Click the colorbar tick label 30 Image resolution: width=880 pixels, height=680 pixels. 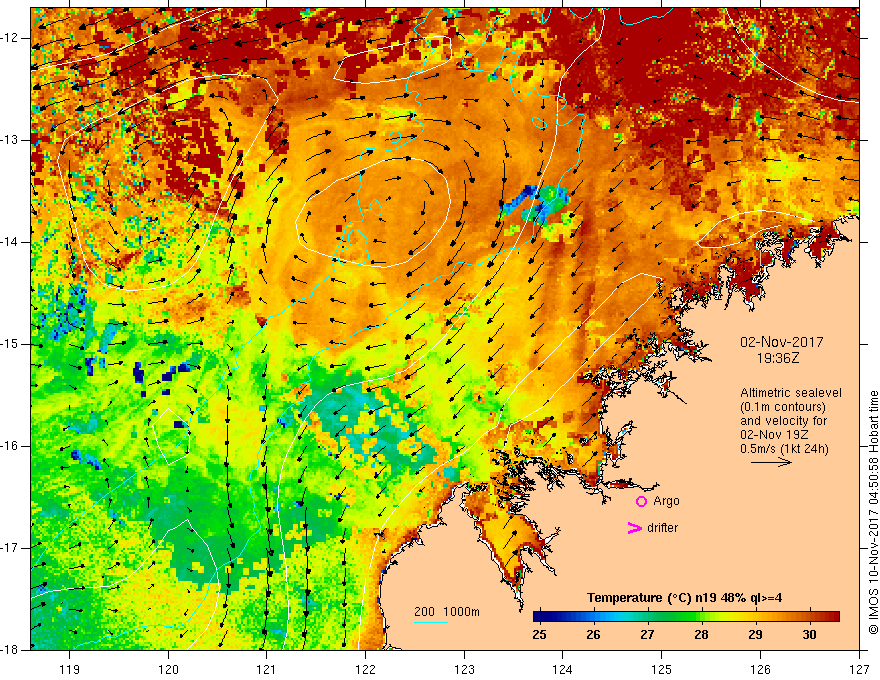pos(809,635)
